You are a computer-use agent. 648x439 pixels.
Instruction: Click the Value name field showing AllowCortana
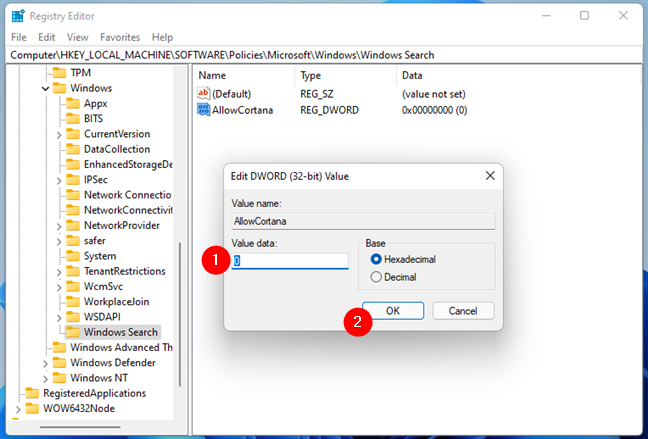[x=363, y=221]
